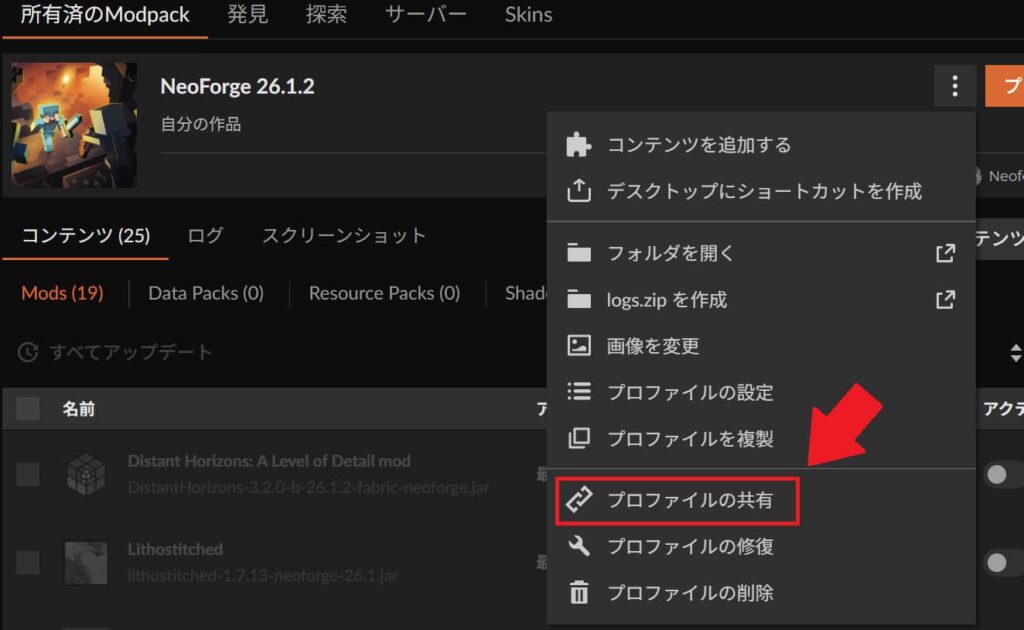1024x630 pixels.
Task: Switch to サーバー tab
Action: (x=426, y=14)
